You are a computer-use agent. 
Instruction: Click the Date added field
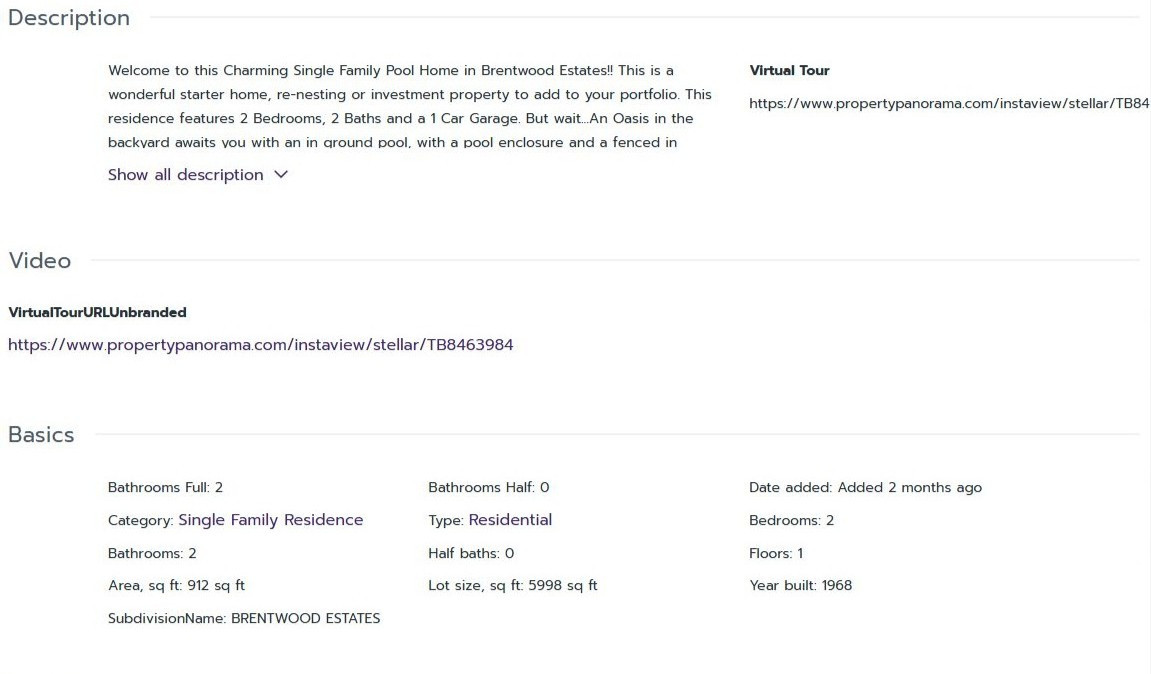pyautogui.click(x=865, y=488)
